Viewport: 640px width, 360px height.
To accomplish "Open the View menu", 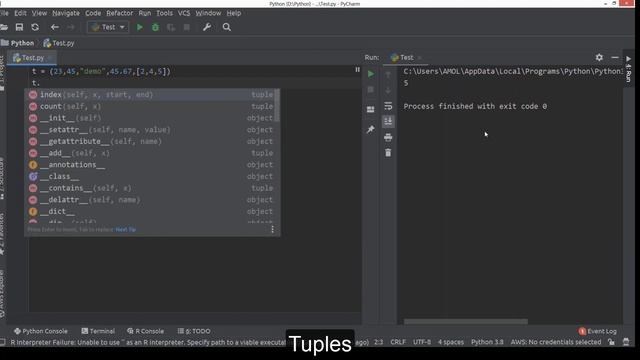I will pyautogui.click(x=39, y=13).
